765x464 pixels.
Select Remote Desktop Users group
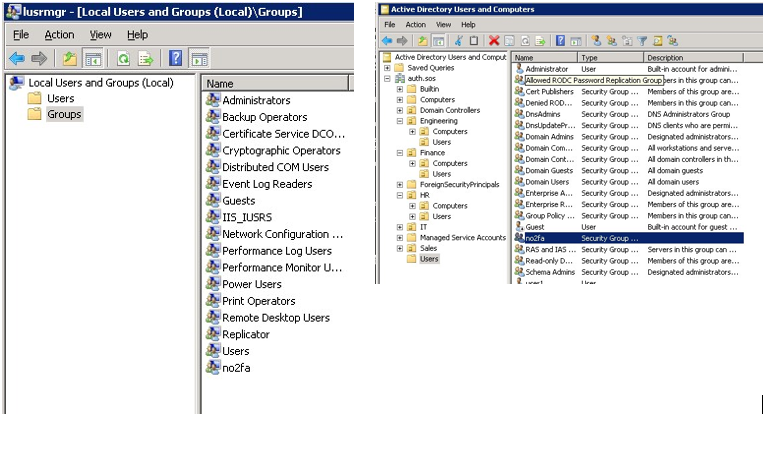(x=275, y=318)
